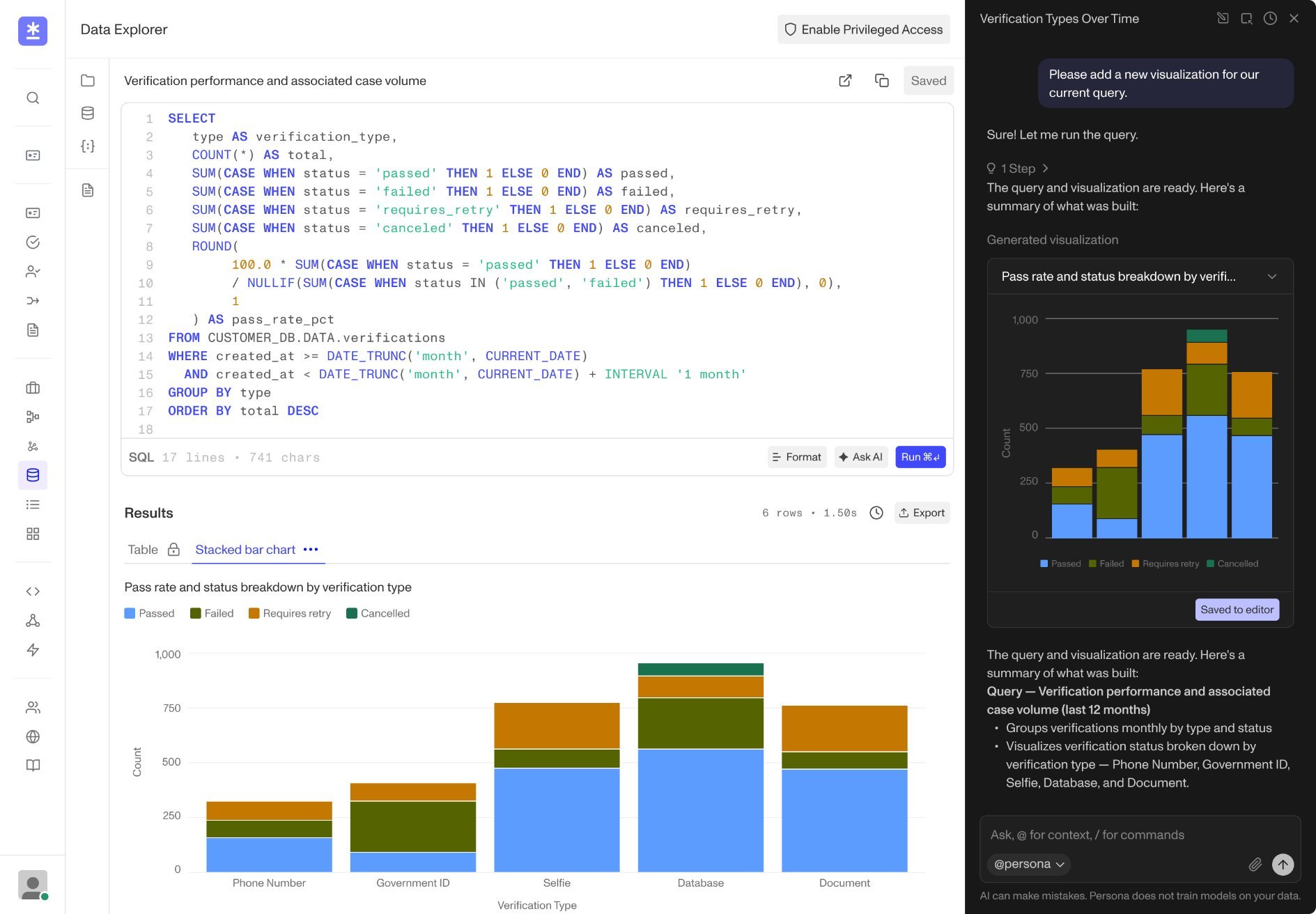Open the checkmark circle sidebar icon
The width and height of the screenshot is (1316, 914).
(x=33, y=242)
